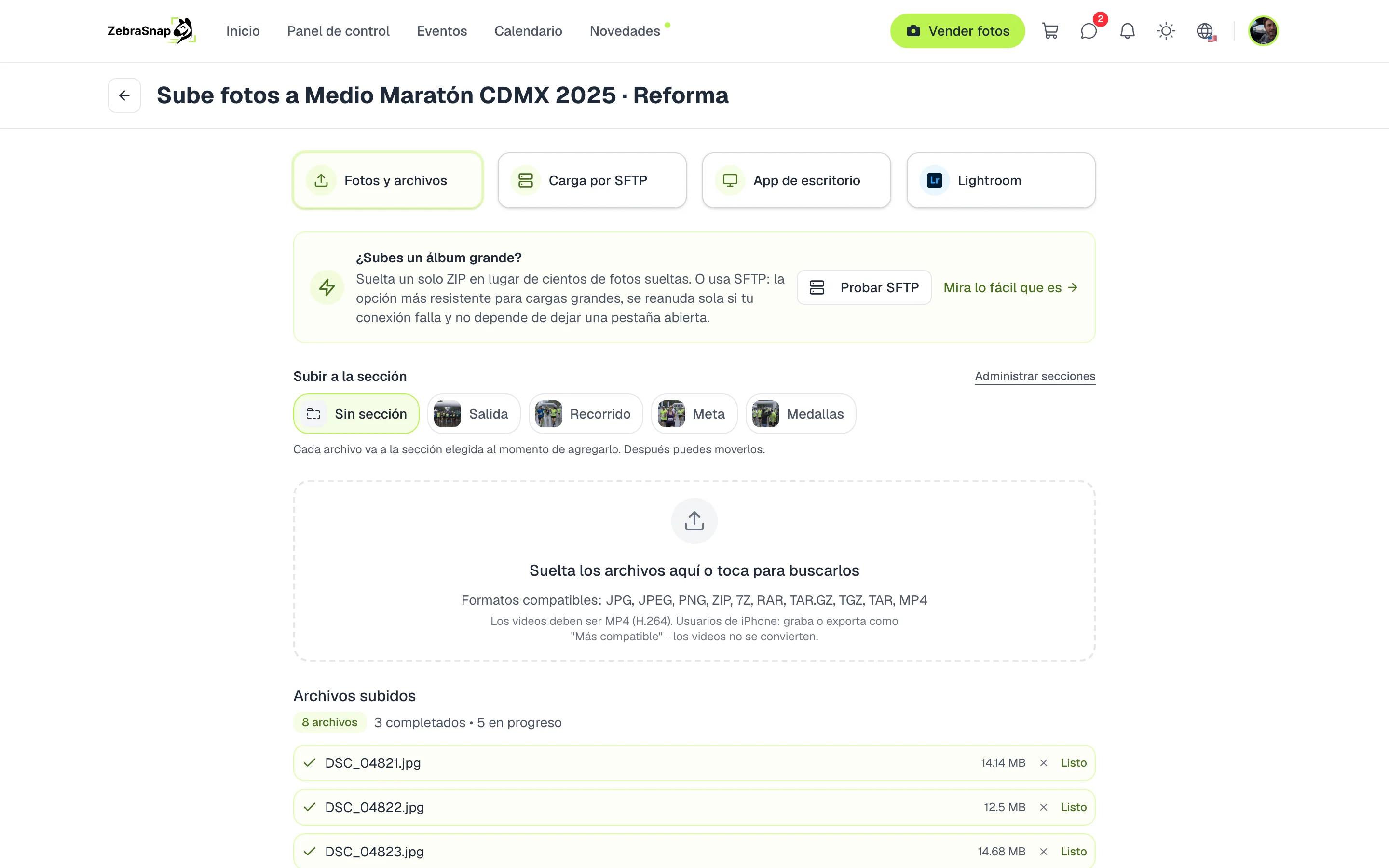Choose the Meta section
Viewport: 1389px width, 868px height.
[x=694, y=414]
